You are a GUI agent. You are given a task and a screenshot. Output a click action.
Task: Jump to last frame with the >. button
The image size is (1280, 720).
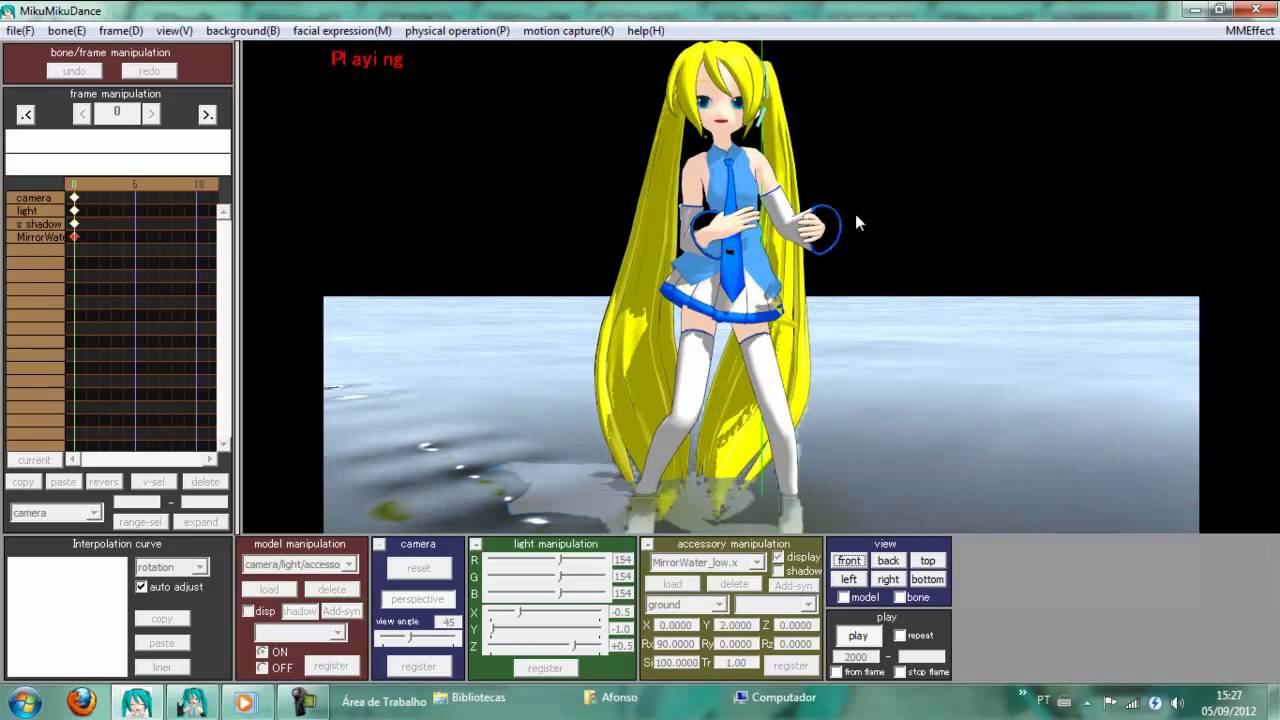pos(207,115)
